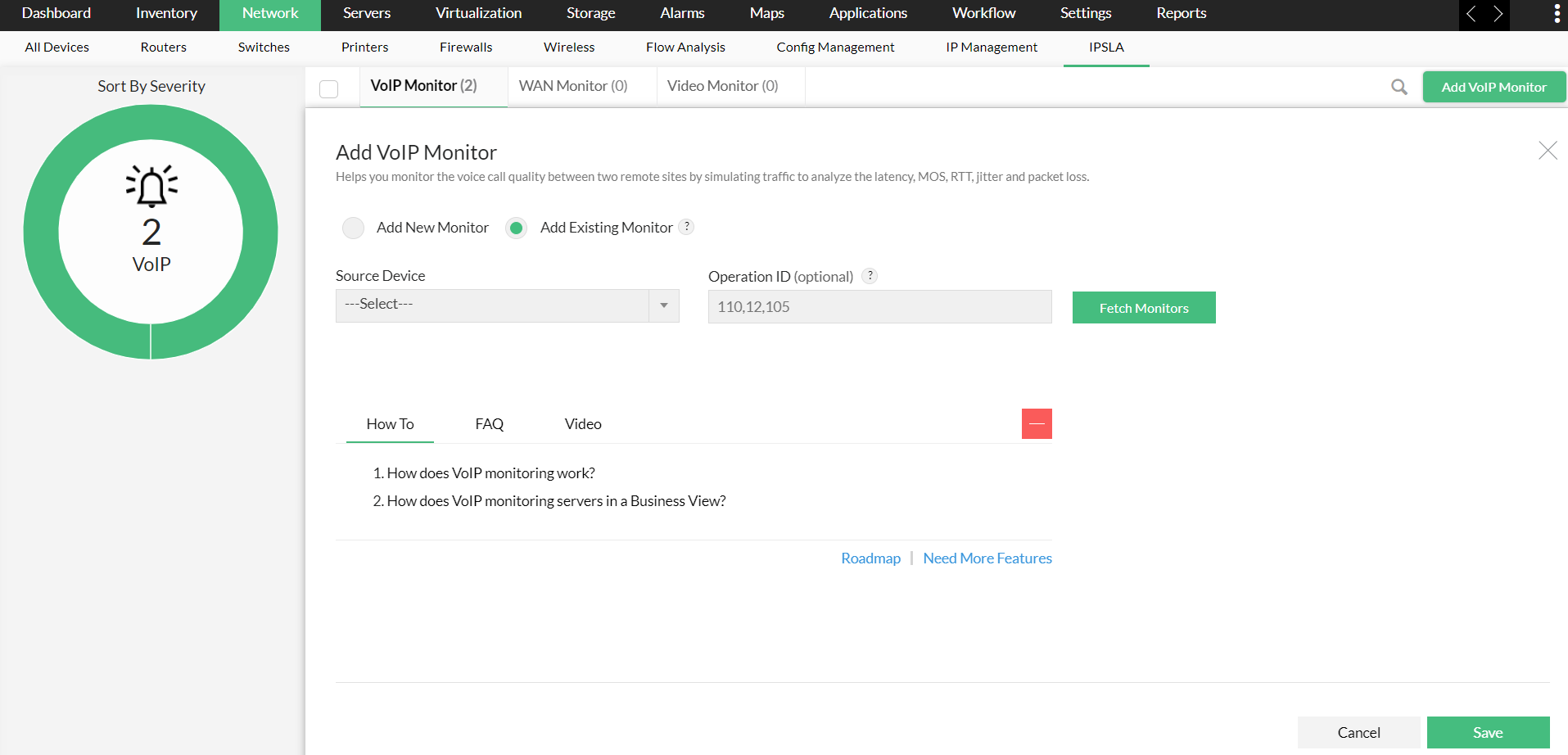Click the alarm bell icon in donut chart
1568x755 pixels.
click(x=151, y=186)
